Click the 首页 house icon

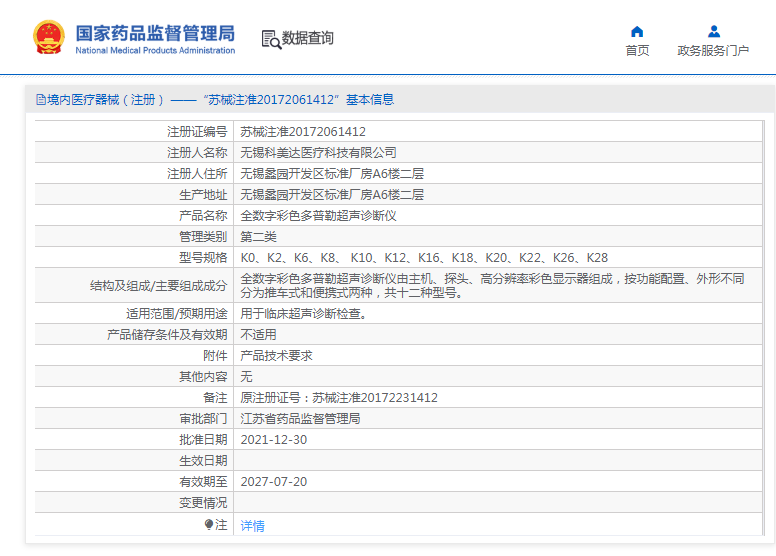coord(637,31)
